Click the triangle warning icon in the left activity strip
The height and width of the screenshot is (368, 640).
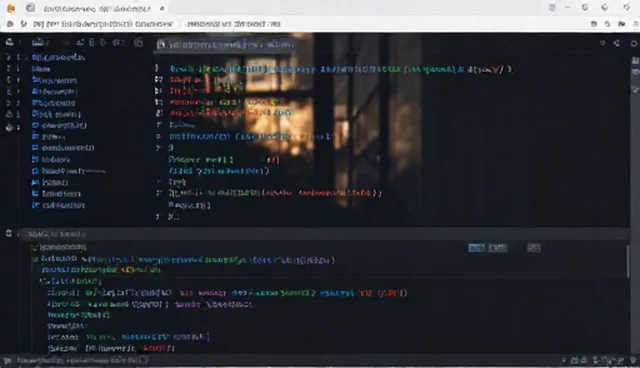tap(9, 115)
